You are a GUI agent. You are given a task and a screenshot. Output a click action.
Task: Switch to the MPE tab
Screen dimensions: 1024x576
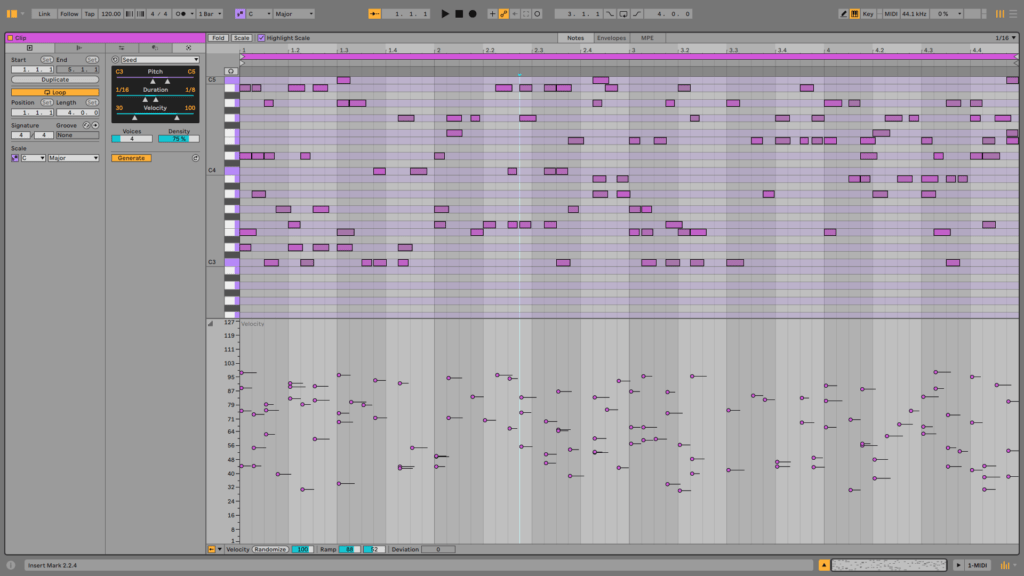click(647, 37)
